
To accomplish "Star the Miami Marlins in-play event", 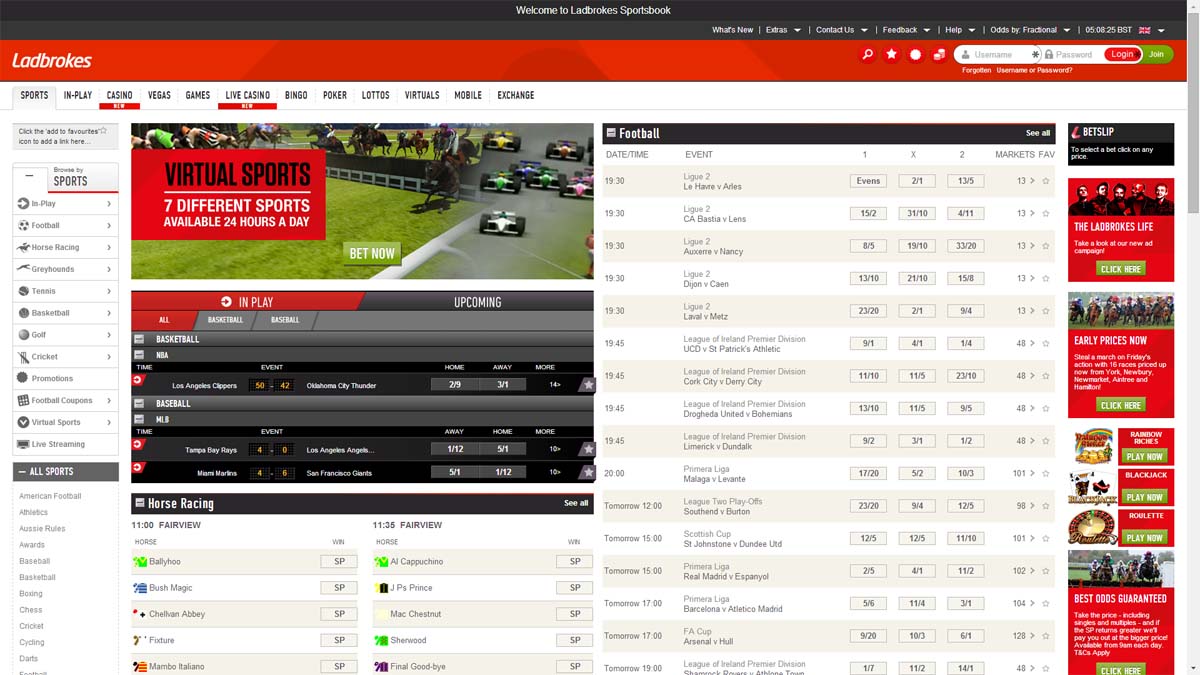I will [x=588, y=472].
